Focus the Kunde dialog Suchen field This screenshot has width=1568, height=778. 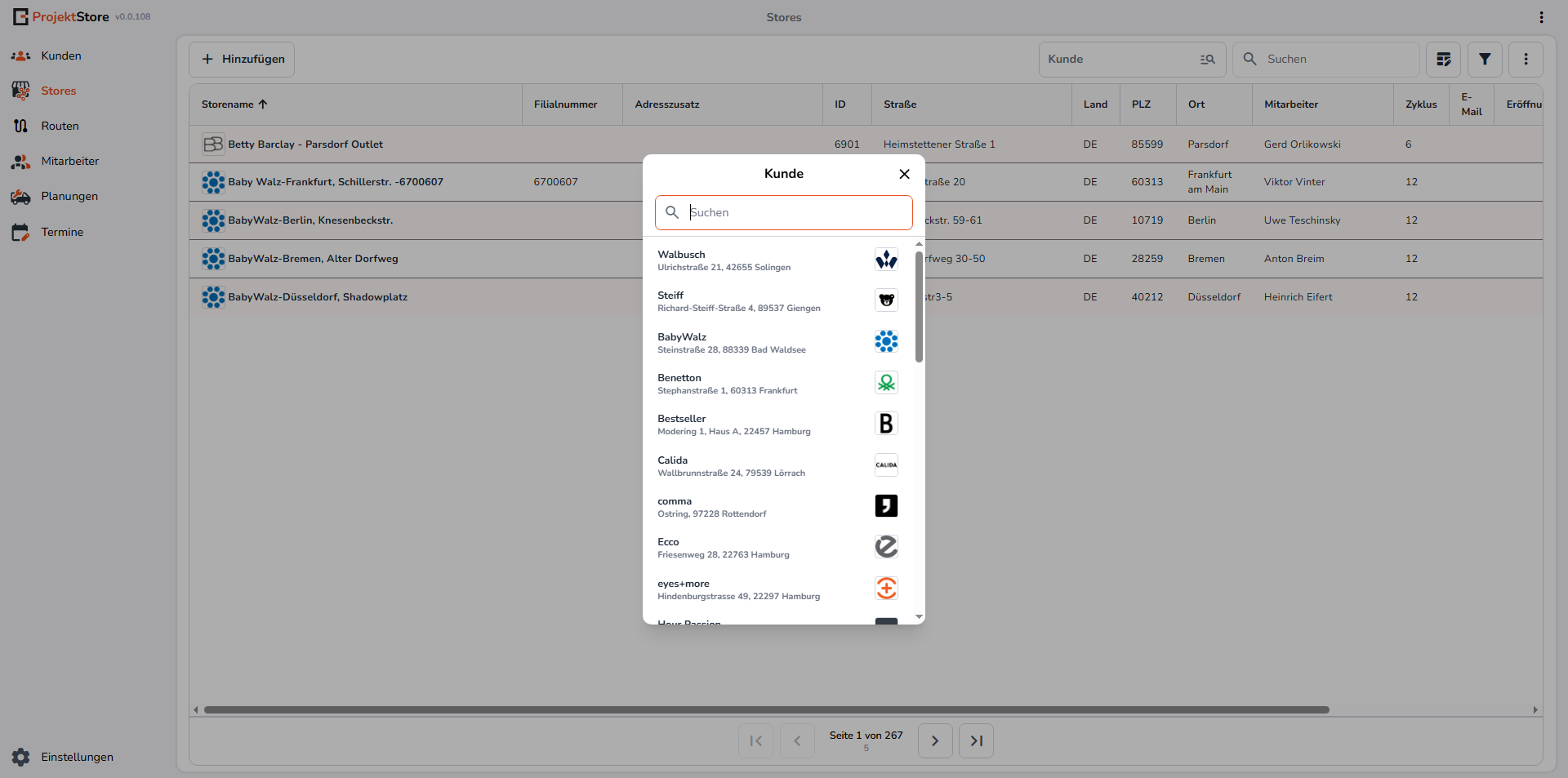[784, 212]
